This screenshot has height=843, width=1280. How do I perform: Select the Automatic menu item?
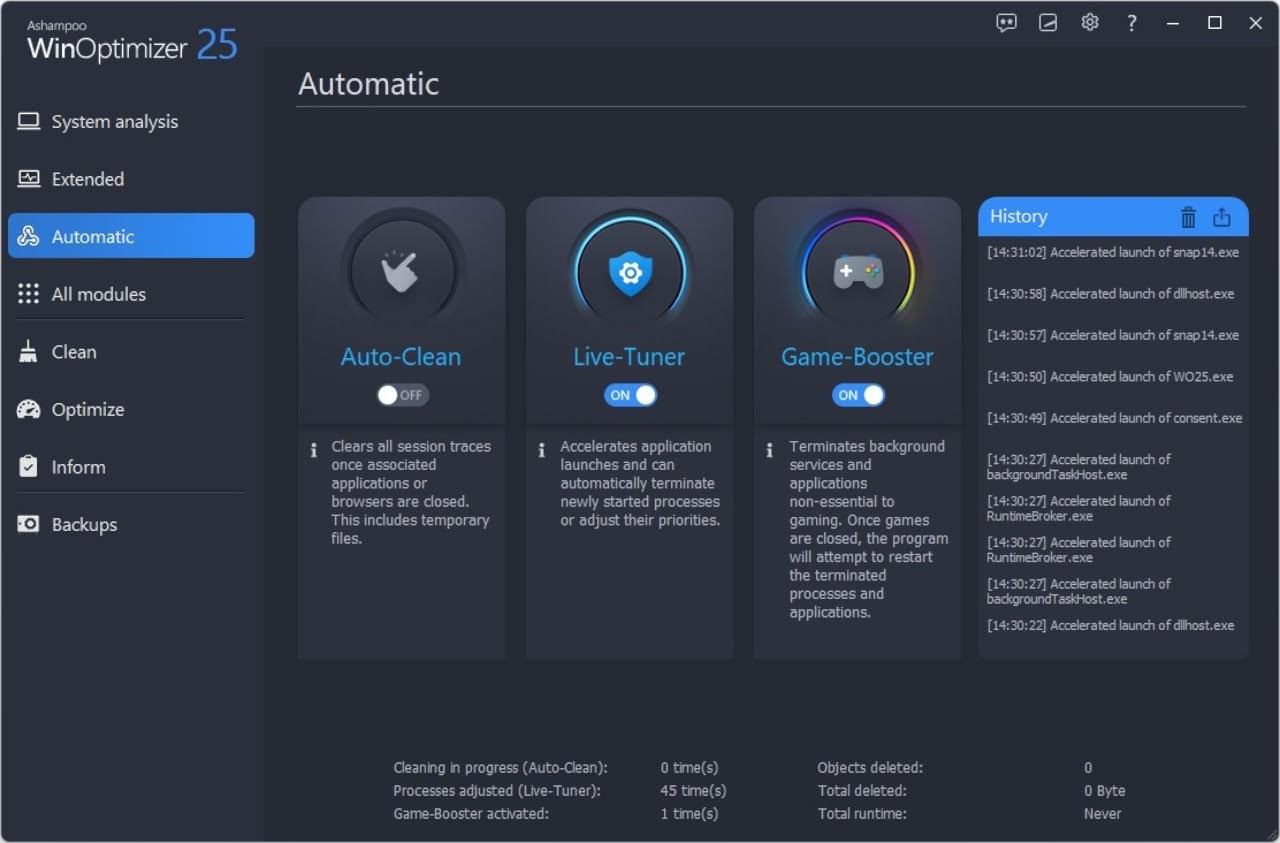pyautogui.click(x=131, y=236)
